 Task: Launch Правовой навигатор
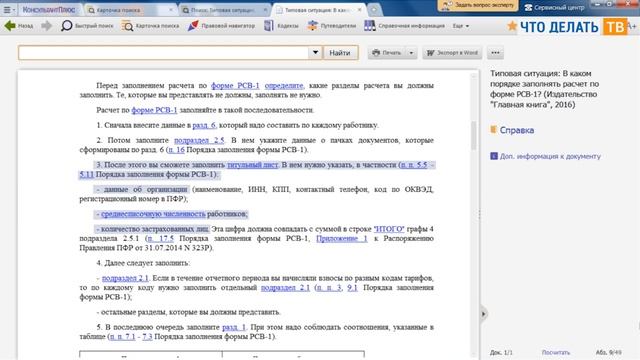pyautogui.click(x=221, y=26)
